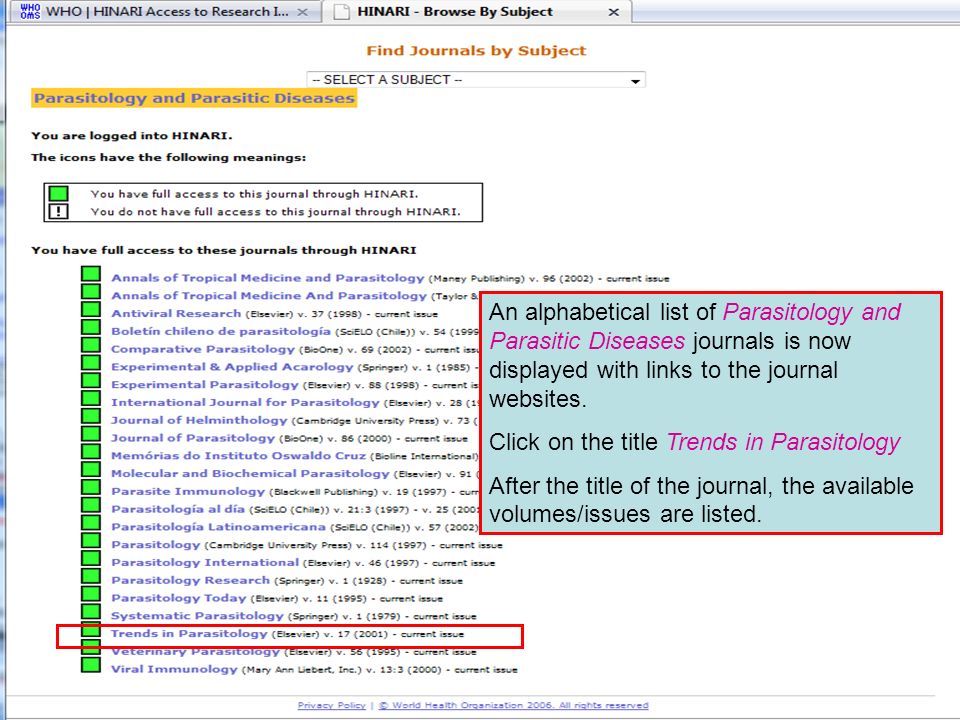Viewport: 960px width, 720px height.
Task: Click 'You are logged into HINARI.' text
Action: click(x=132, y=136)
